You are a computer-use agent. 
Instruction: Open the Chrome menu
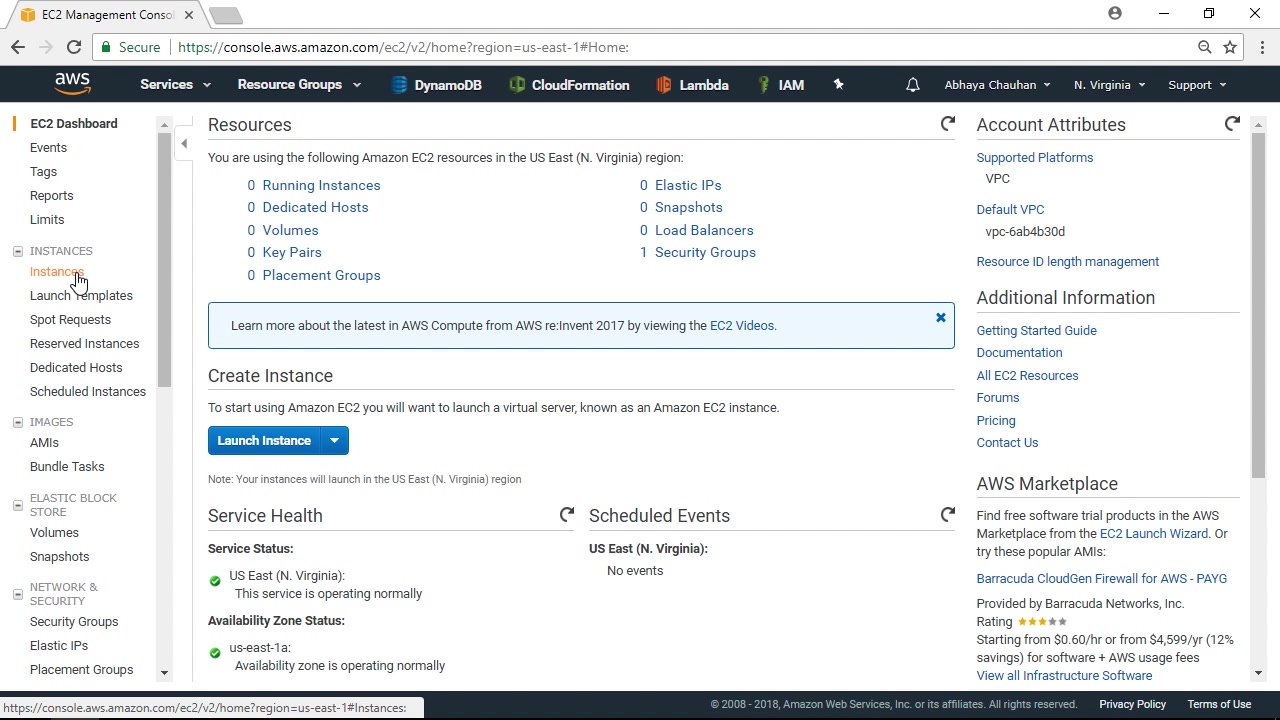1263,47
